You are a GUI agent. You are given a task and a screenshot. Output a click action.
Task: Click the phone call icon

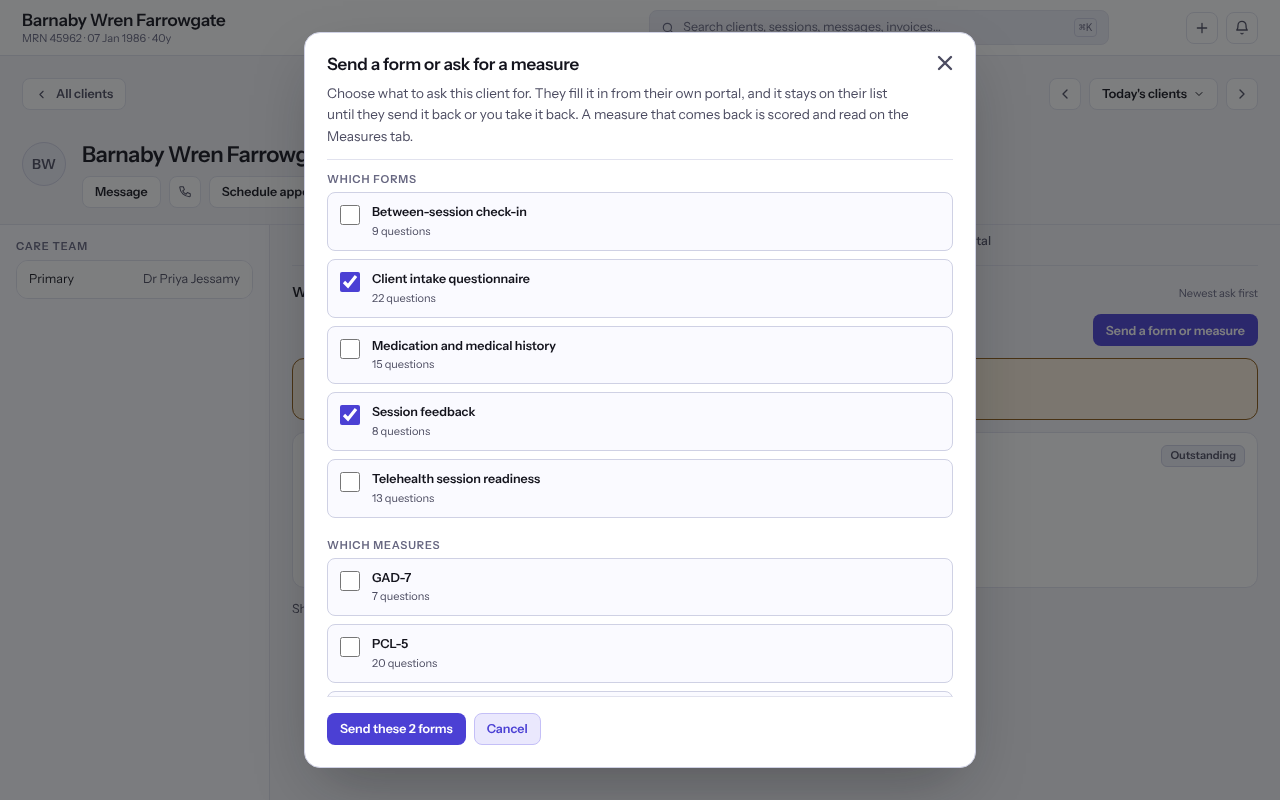click(185, 192)
